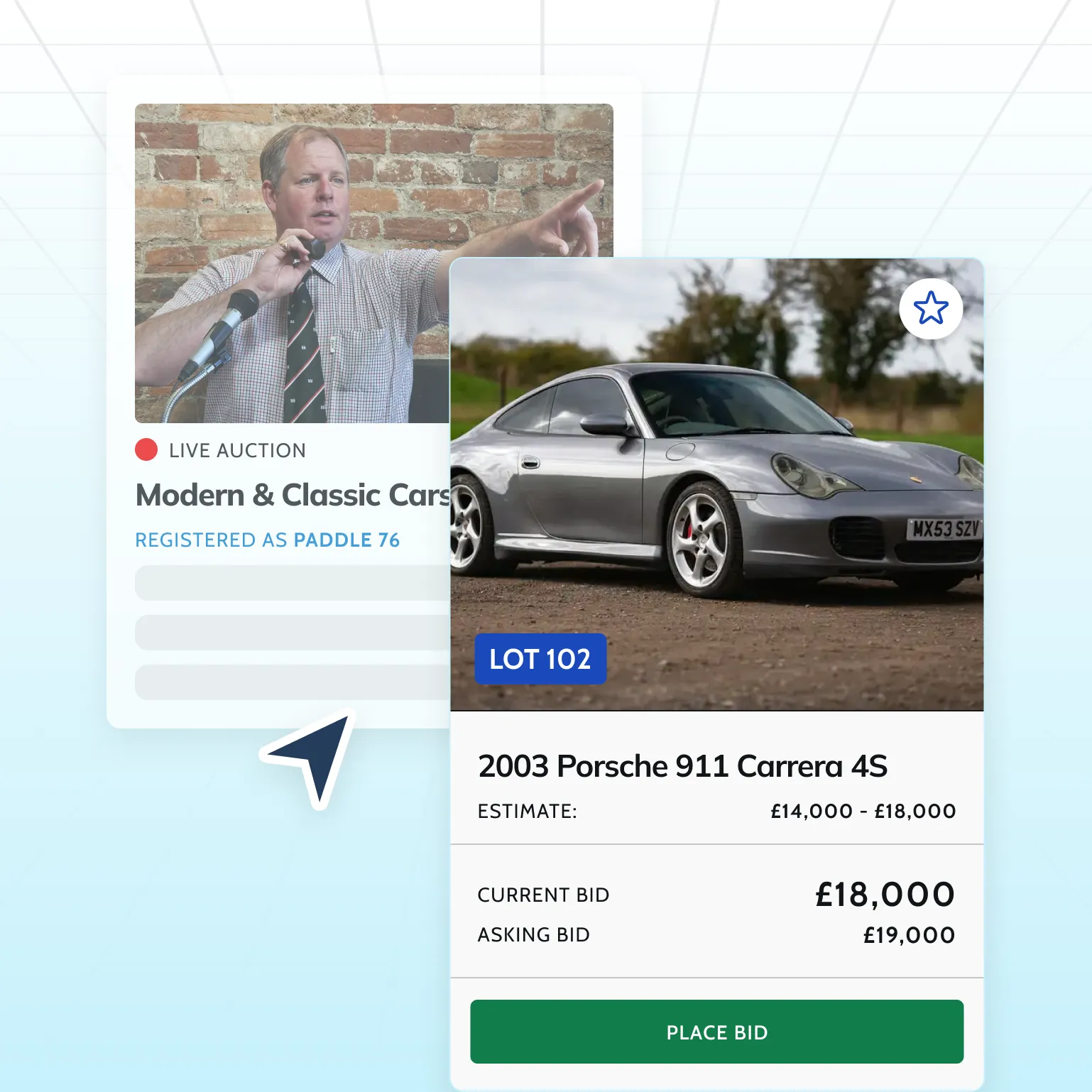1092x1092 pixels.
Task: Click the ESTIMATE label
Action: [527, 811]
